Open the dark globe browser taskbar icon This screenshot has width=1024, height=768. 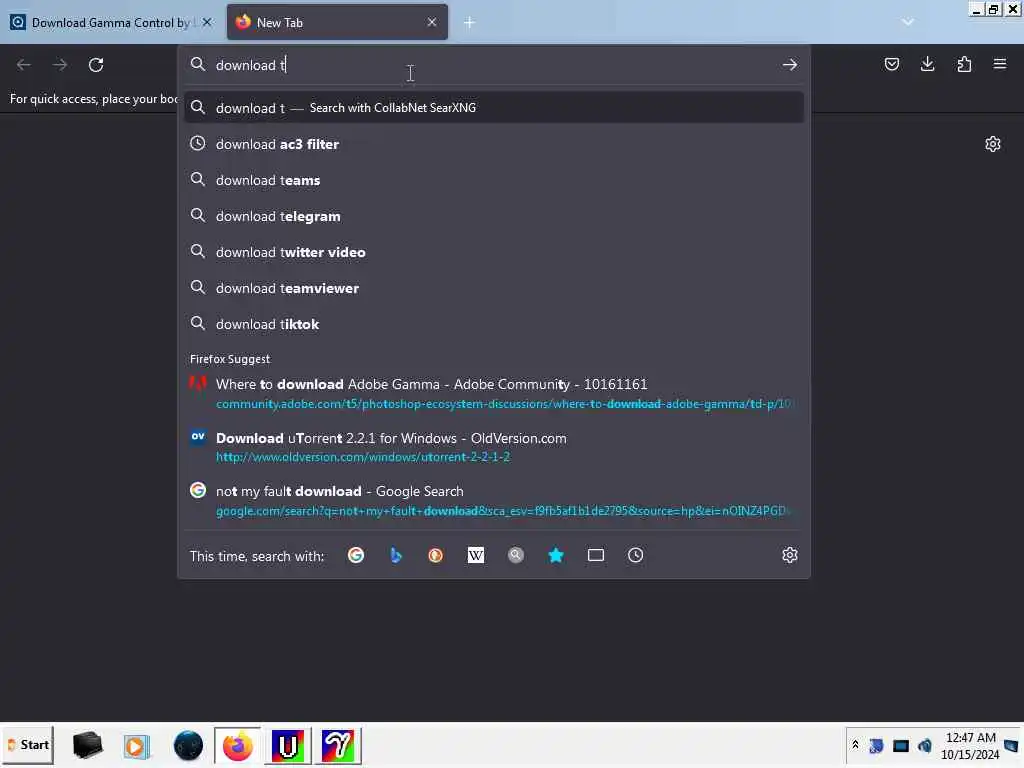(x=188, y=745)
